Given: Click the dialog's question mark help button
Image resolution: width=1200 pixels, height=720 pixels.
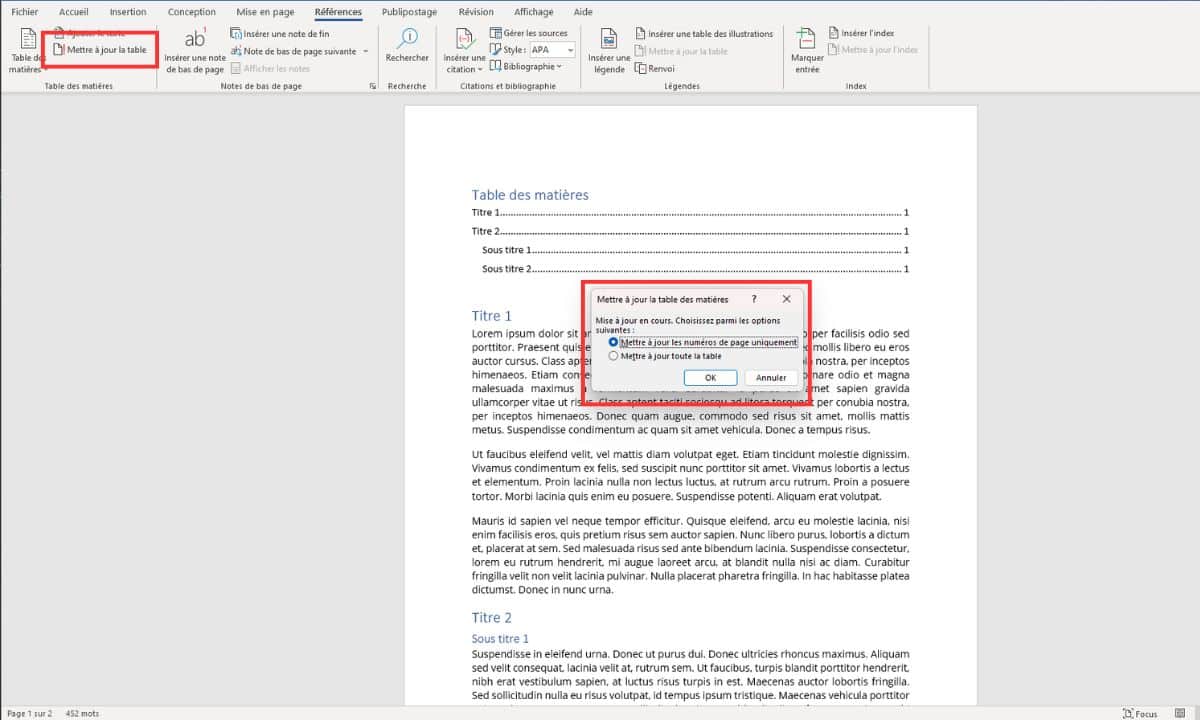Looking at the screenshot, I should [x=754, y=299].
